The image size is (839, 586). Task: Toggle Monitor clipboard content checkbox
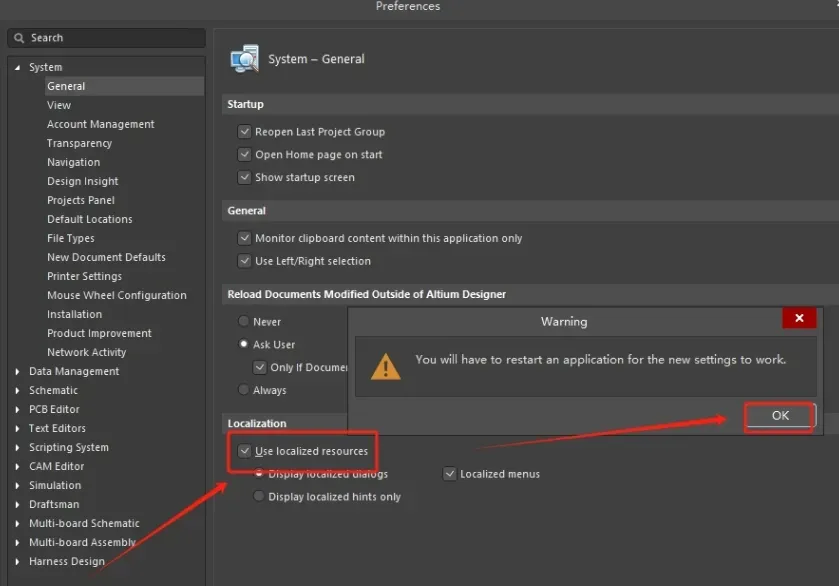(245, 238)
